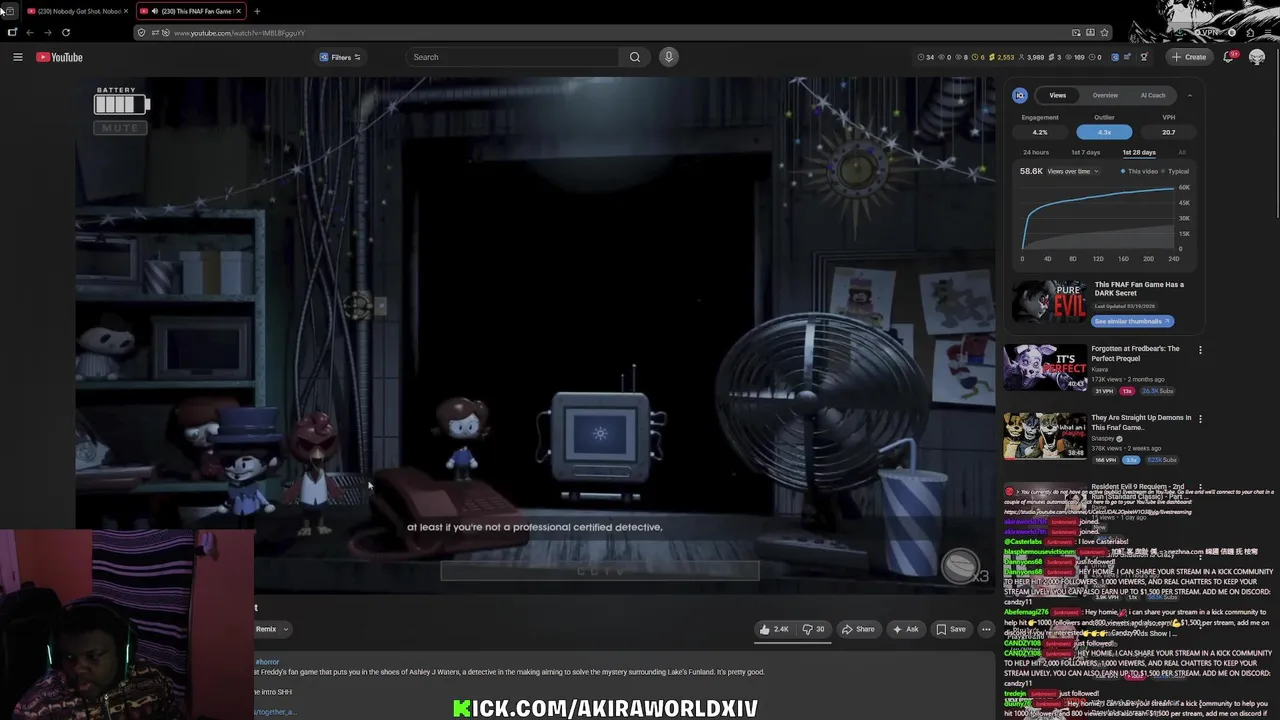
Task: Open the Straight Up Demons video options
Action: coord(1200,419)
